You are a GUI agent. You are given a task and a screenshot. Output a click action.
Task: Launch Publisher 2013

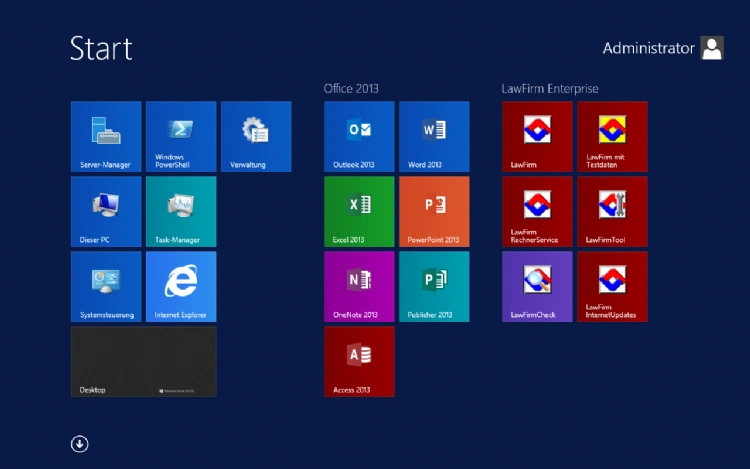coord(434,286)
